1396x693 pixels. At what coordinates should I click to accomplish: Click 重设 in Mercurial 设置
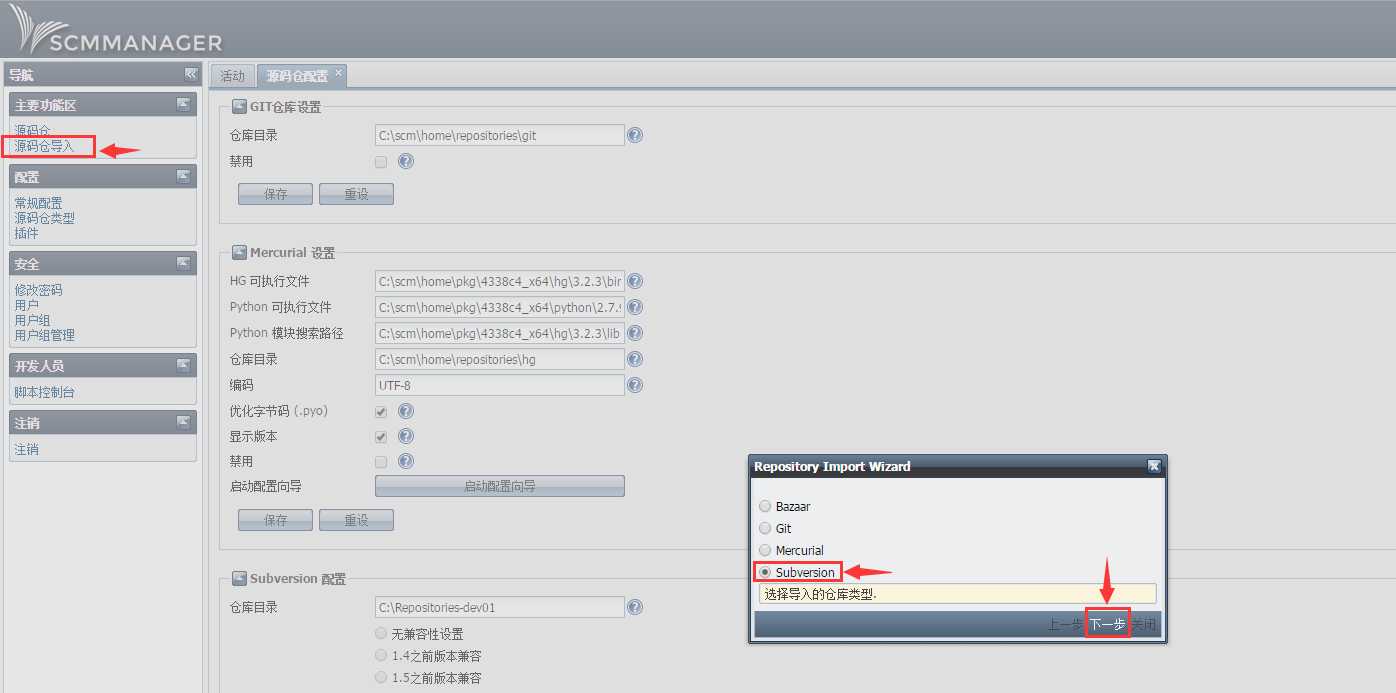coord(356,520)
